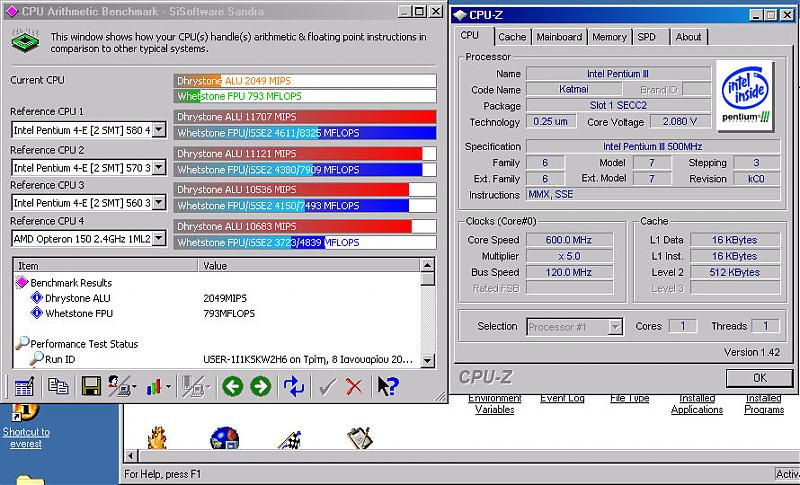Click the Core Voltage 2.080 V value

tap(680, 121)
